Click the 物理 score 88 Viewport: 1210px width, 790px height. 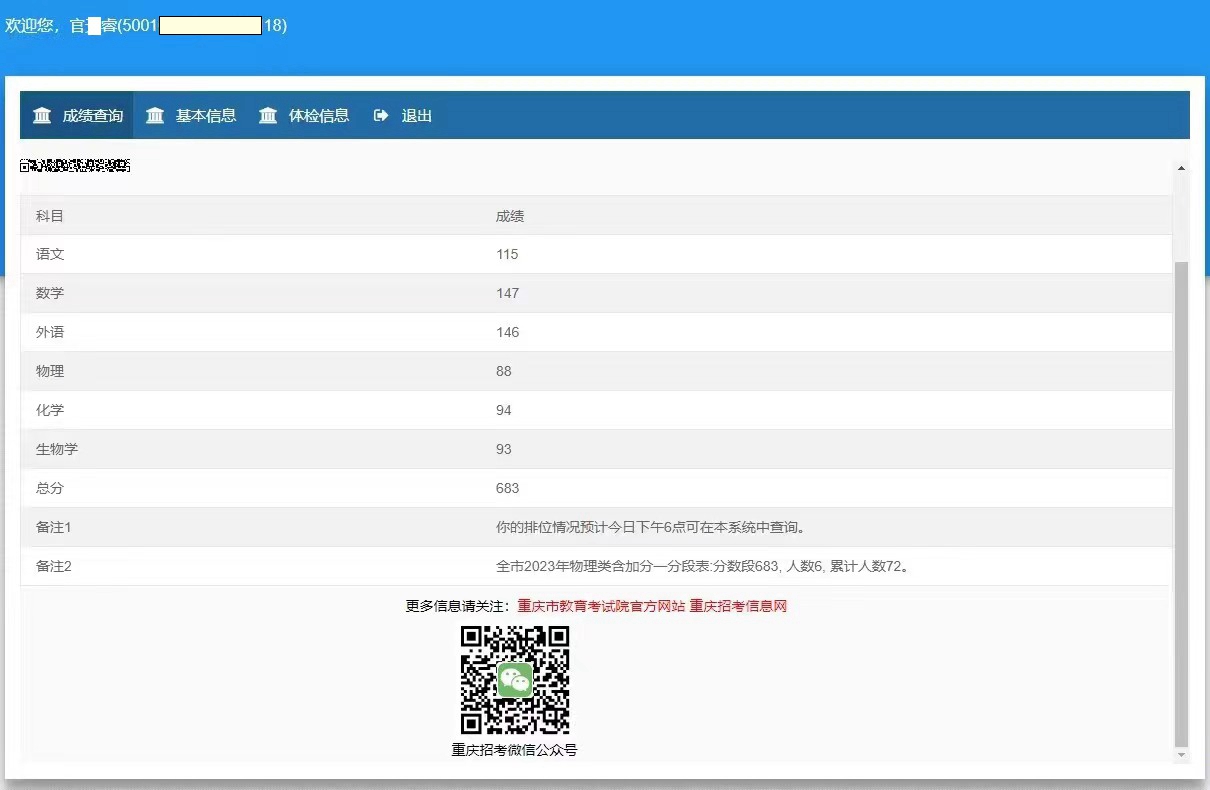[x=503, y=371]
